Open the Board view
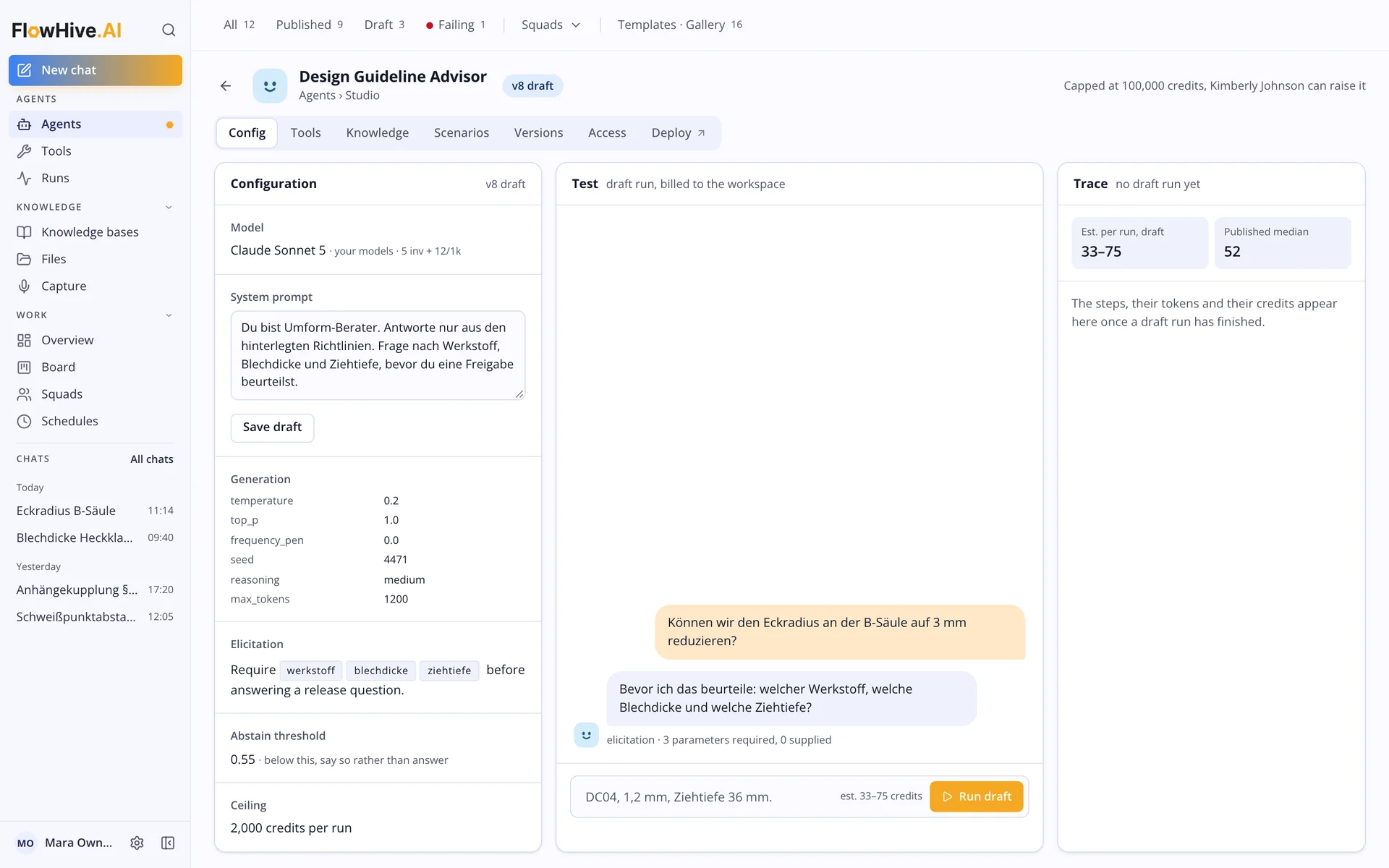 point(95,367)
